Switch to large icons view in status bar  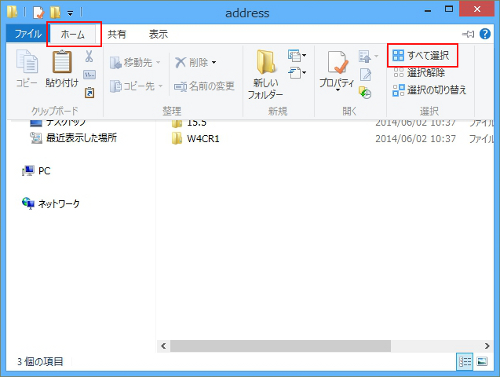click(482, 361)
